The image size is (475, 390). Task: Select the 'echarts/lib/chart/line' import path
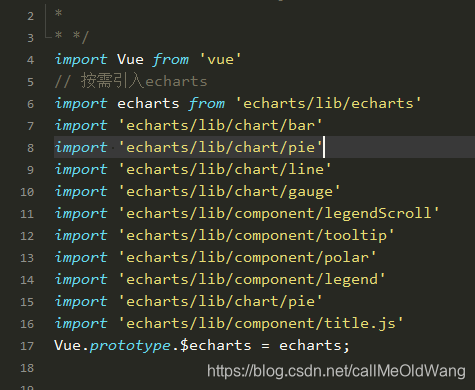point(225,170)
